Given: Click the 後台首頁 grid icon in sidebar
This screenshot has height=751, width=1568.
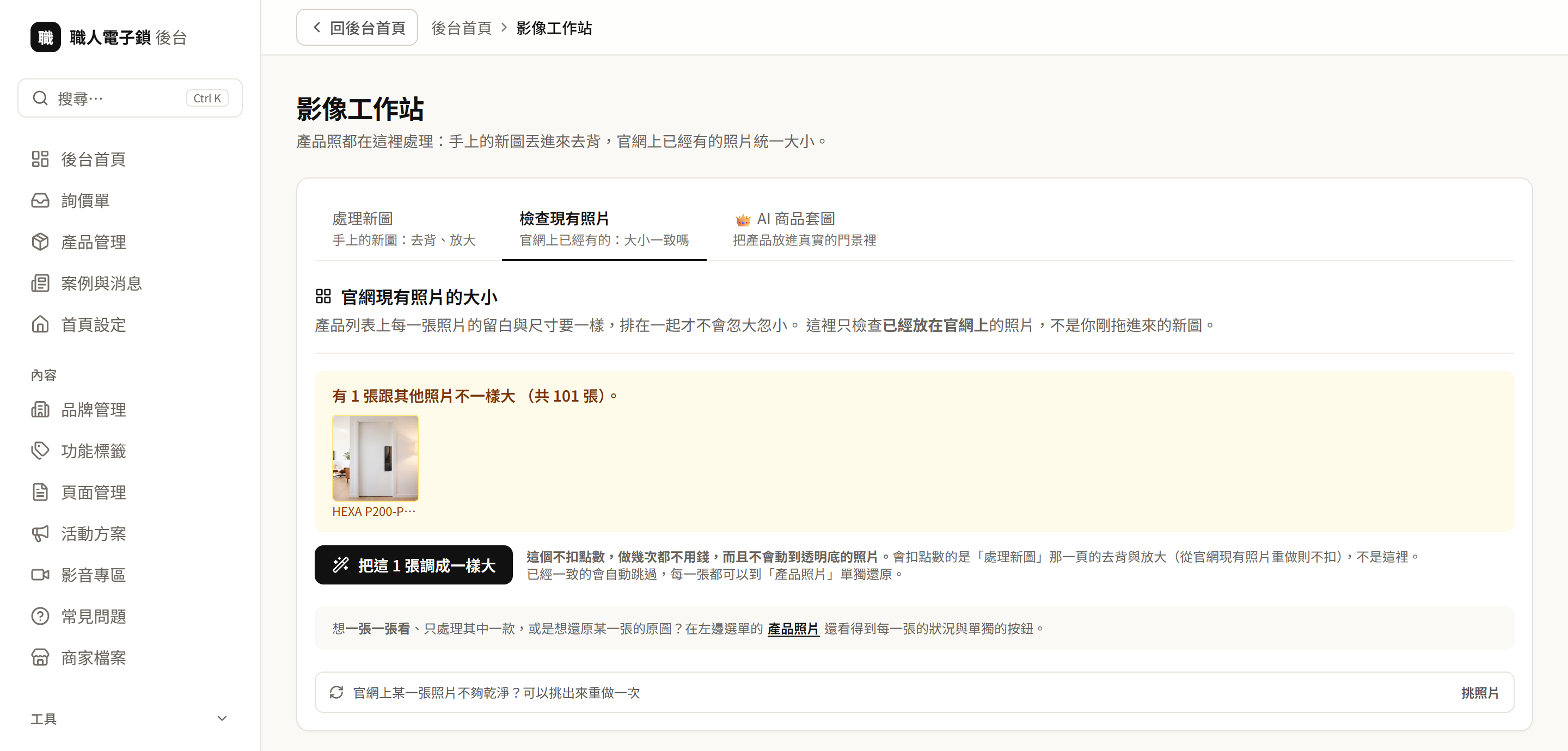Looking at the screenshot, I should 40,159.
